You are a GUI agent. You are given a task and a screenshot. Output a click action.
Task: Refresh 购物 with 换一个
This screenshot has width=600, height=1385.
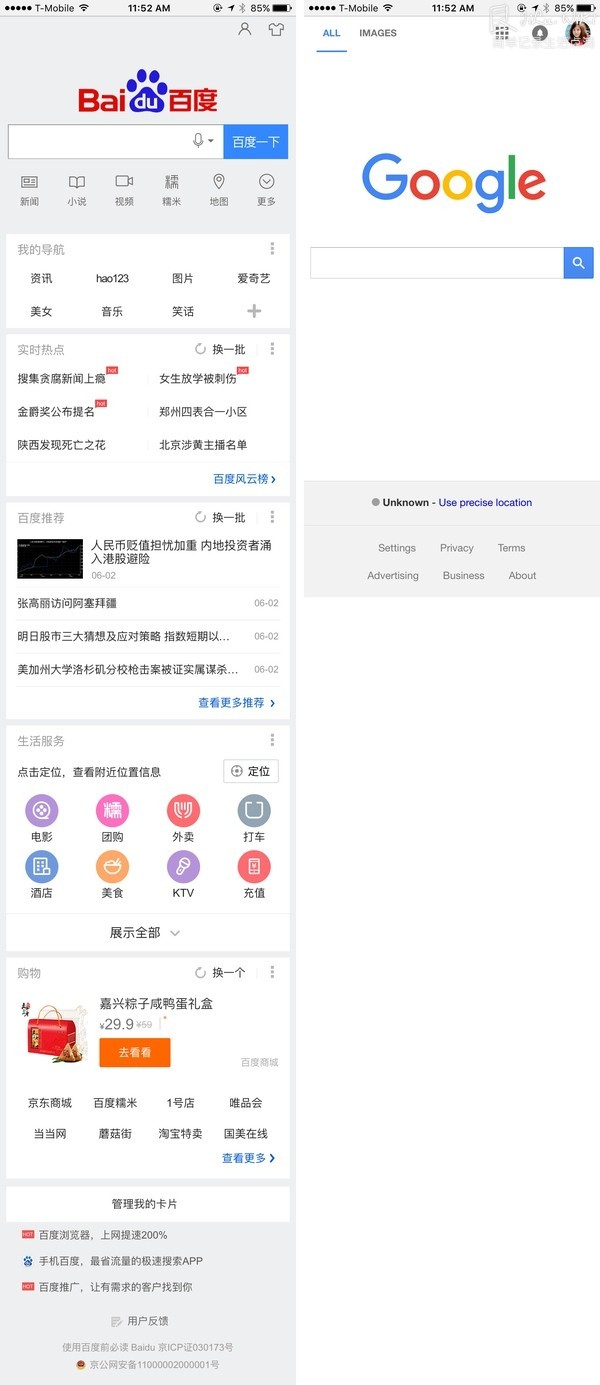tap(220, 972)
